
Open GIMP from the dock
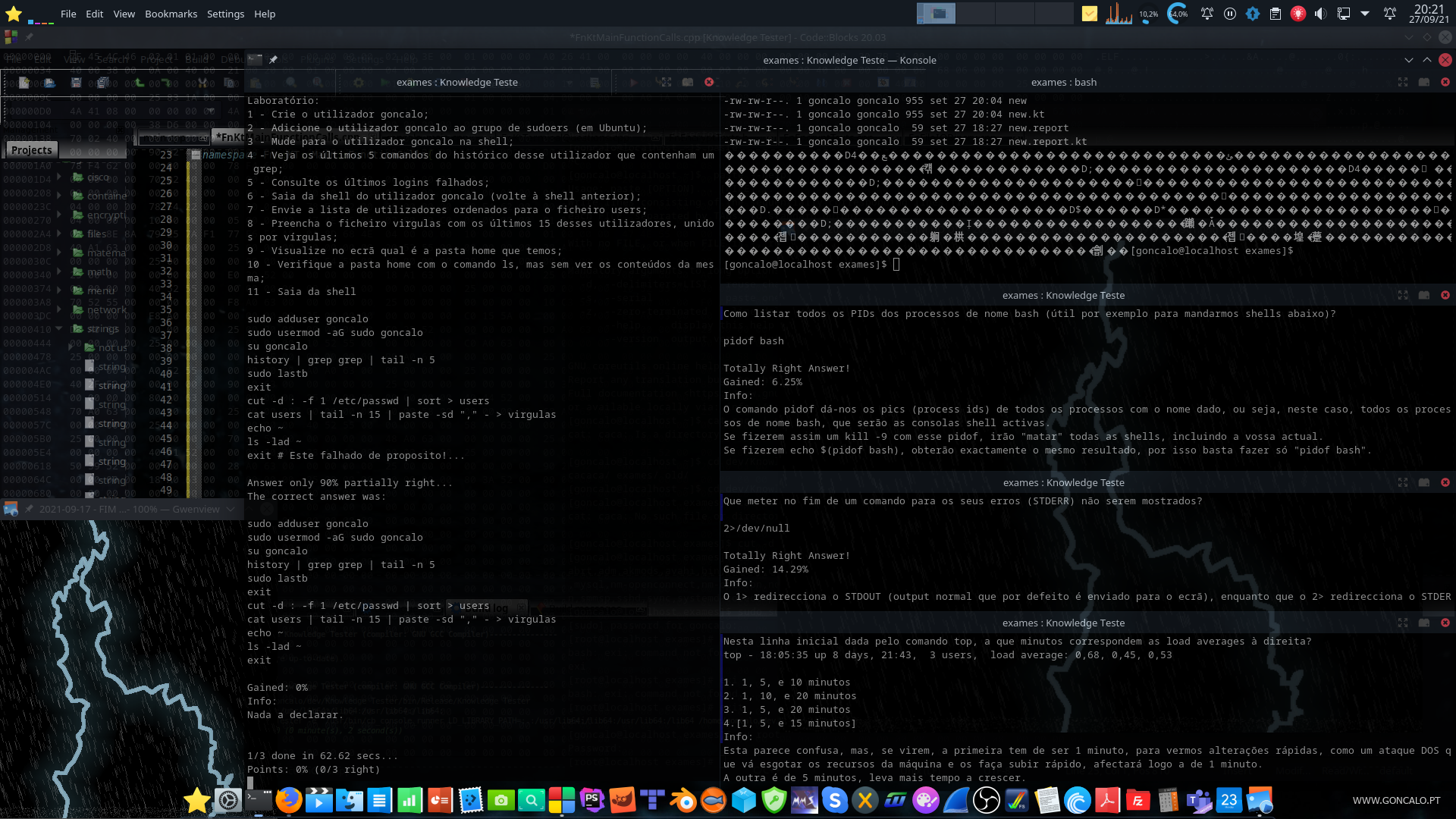coord(623,800)
